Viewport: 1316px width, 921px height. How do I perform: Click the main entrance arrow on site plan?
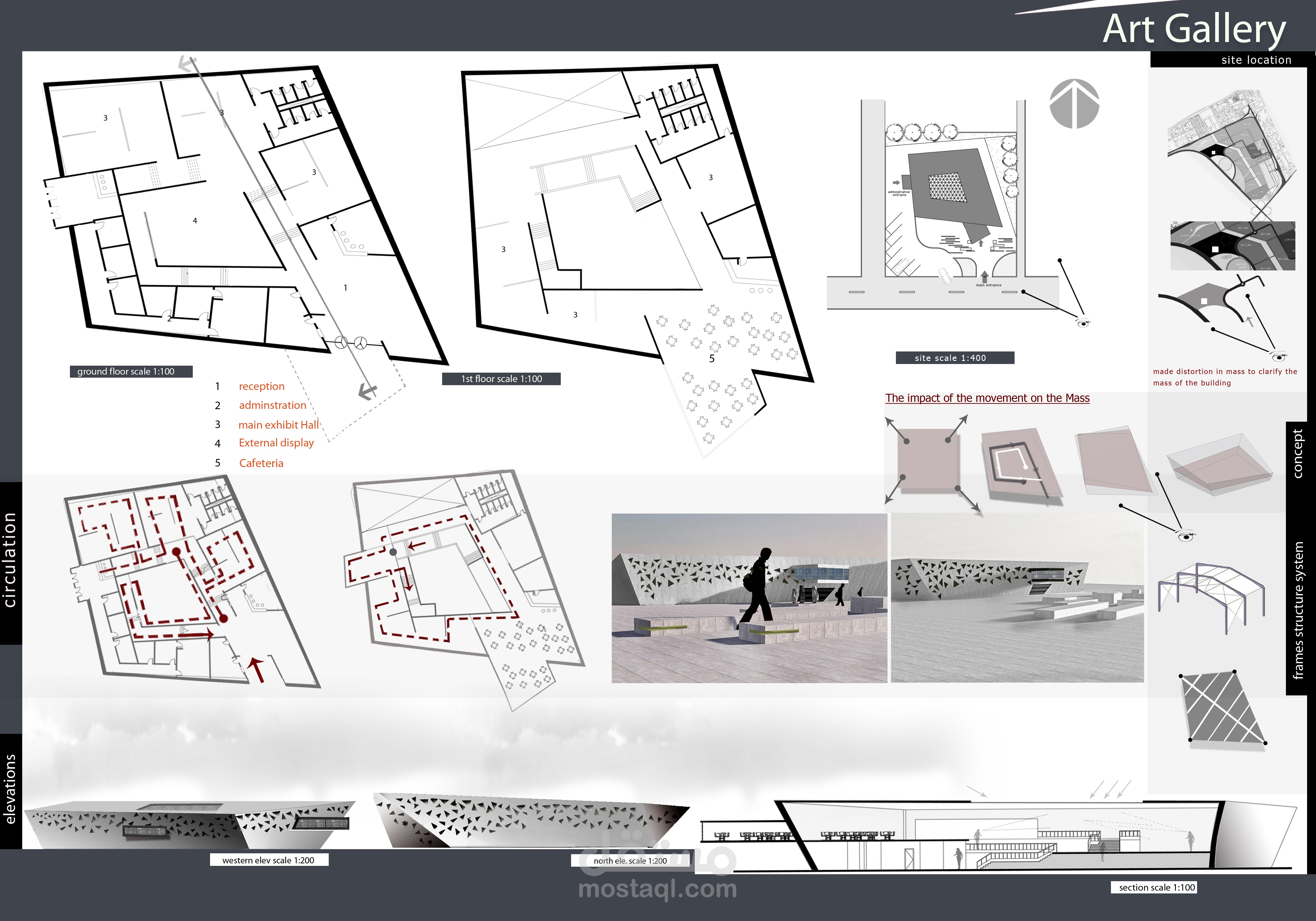coord(985,276)
